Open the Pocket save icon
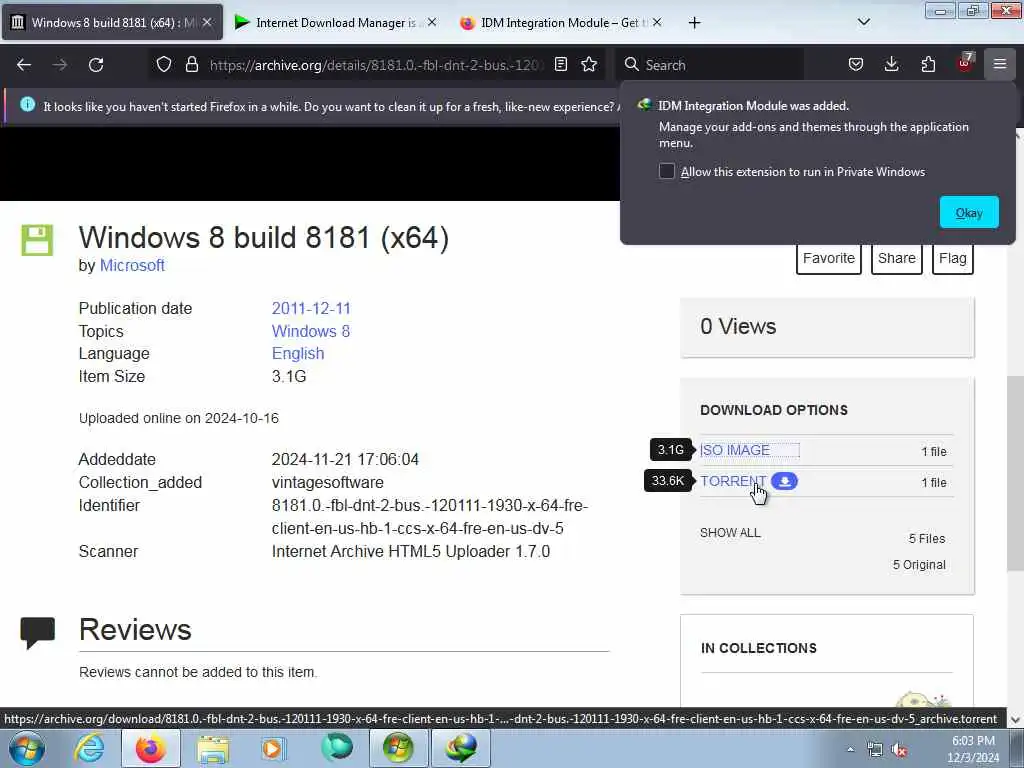 (x=856, y=64)
